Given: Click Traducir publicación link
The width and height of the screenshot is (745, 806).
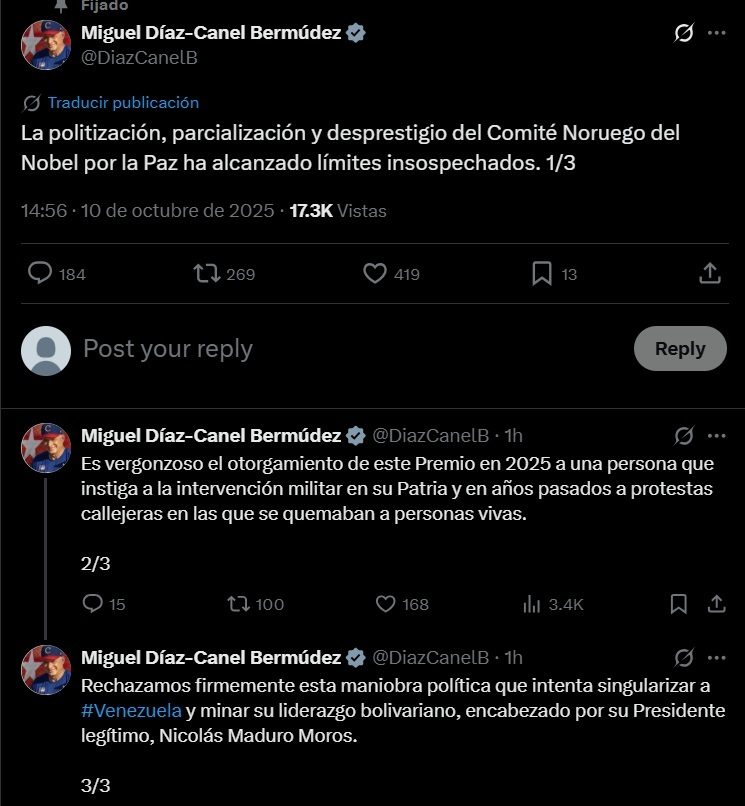Looking at the screenshot, I should point(123,102).
